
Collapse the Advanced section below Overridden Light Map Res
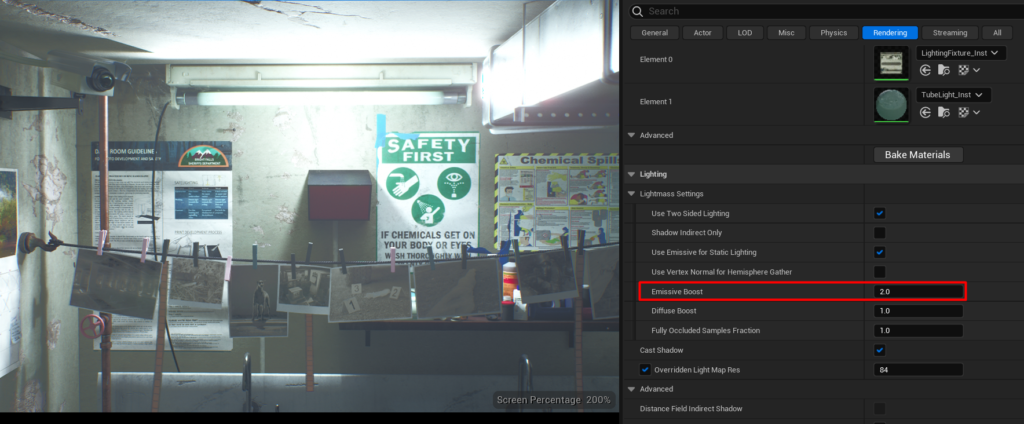(632, 389)
